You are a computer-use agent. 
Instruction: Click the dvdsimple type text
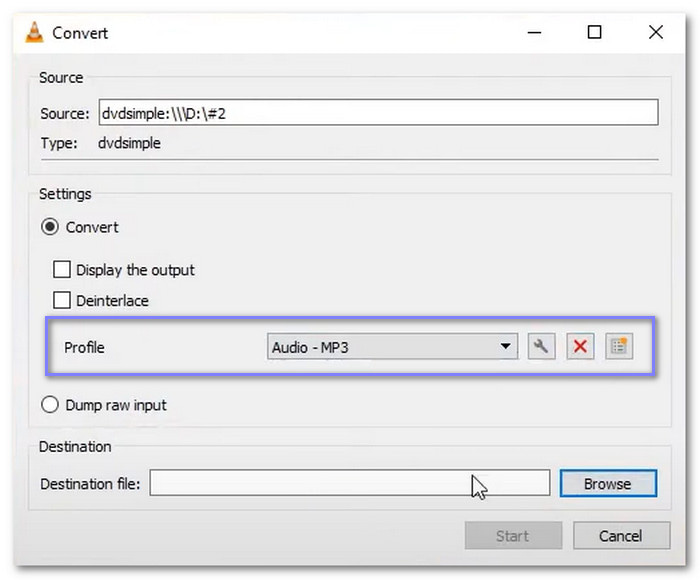point(129,143)
